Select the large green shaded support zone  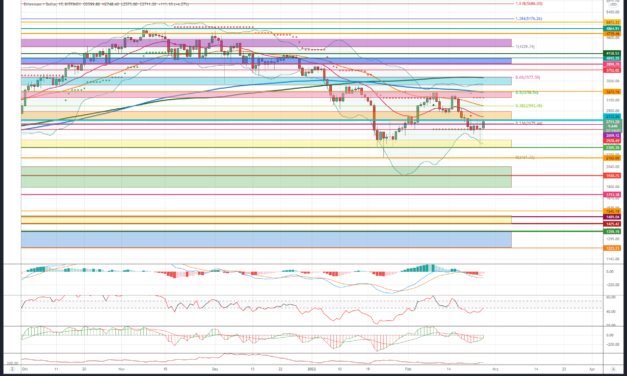pos(266,177)
